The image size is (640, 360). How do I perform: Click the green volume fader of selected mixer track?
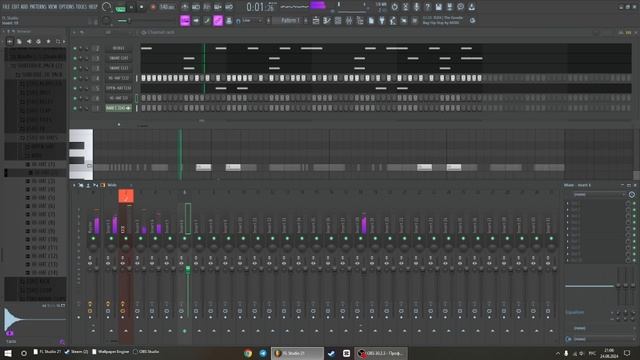pyautogui.click(x=188, y=269)
